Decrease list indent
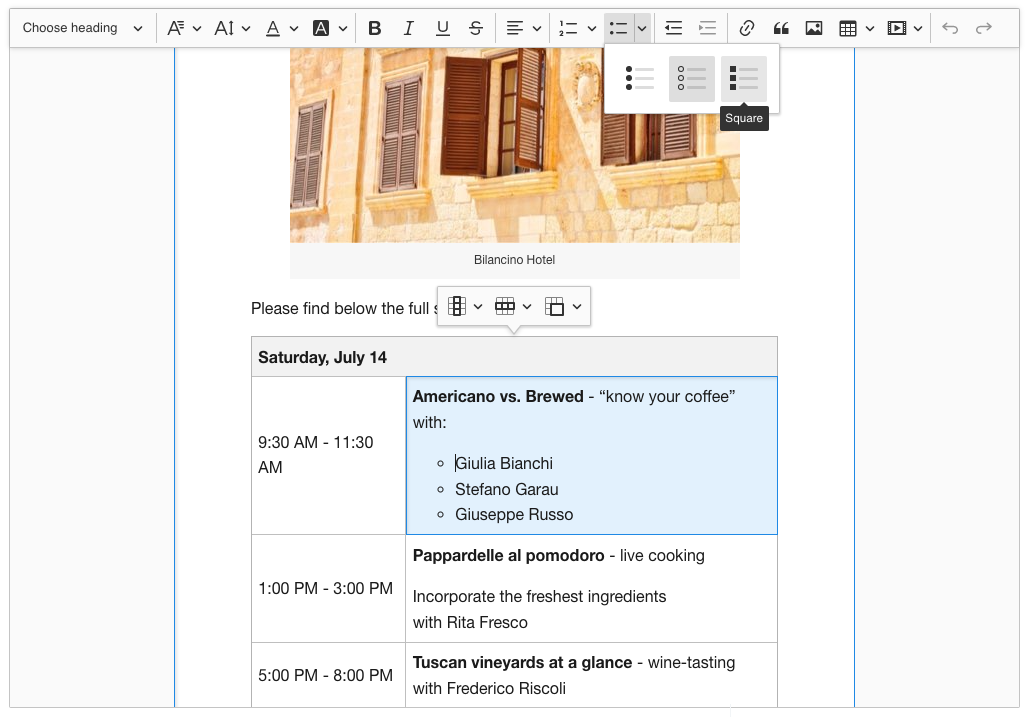This screenshot has height=717, width=1029. coord(674,28)
